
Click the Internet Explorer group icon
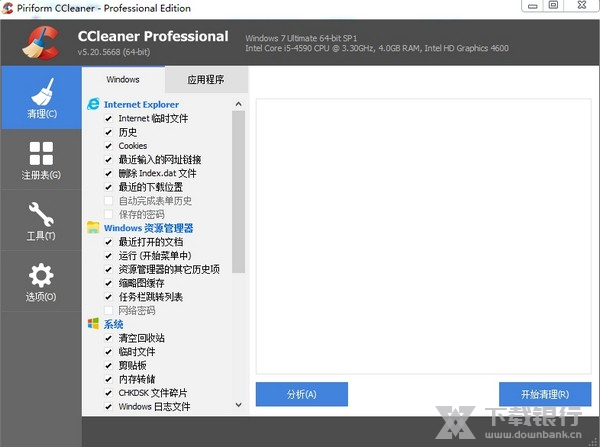pos(93,104)
